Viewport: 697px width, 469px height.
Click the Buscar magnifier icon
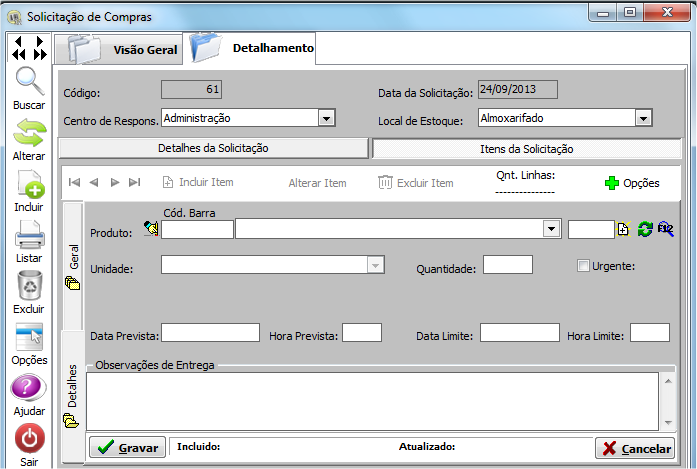pyautogui.click(x=28, y=82)
